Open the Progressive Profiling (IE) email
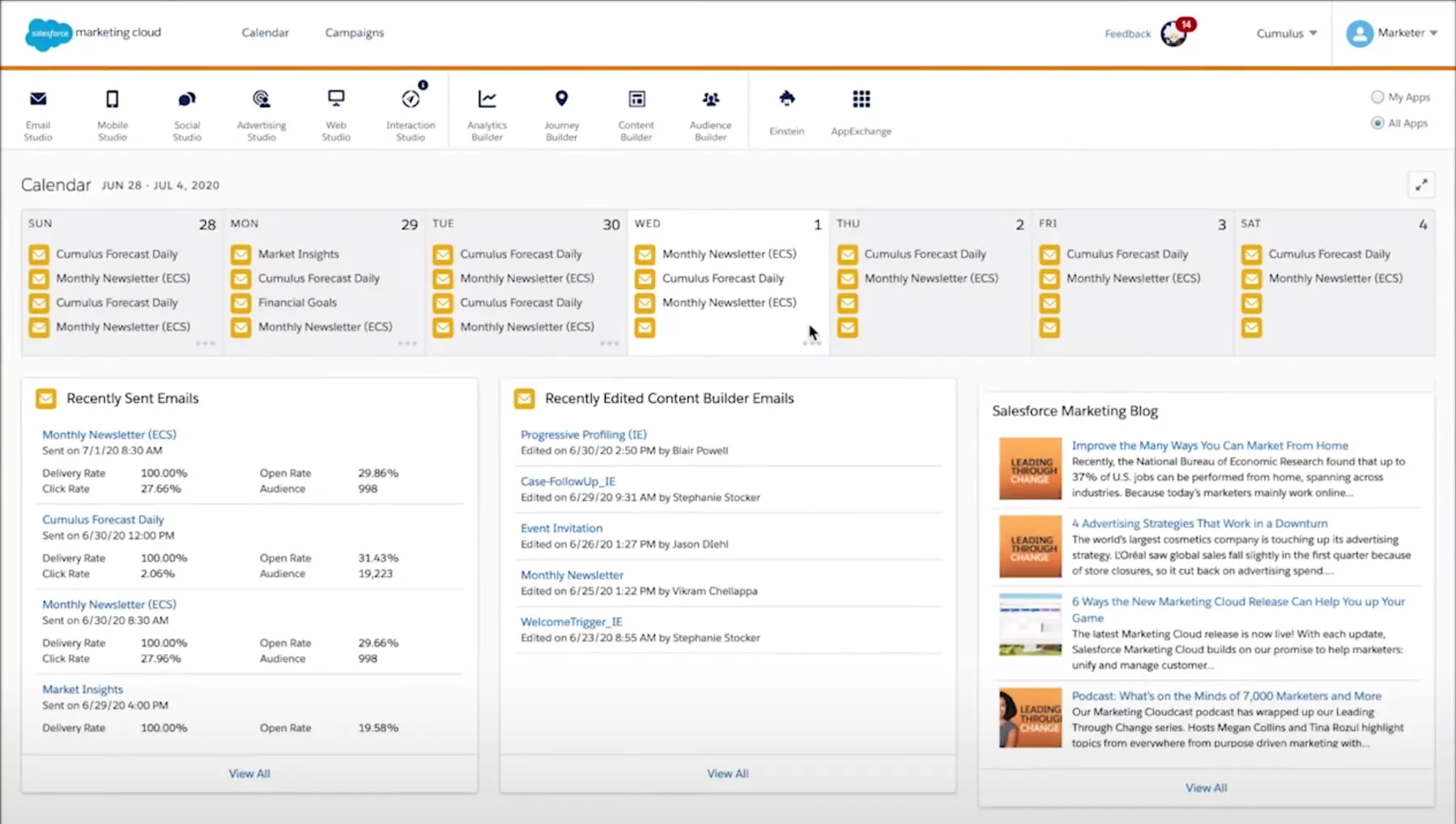The height and width of the screenshot is (824, 1456). pyautogui.click(x=583, y=434)
